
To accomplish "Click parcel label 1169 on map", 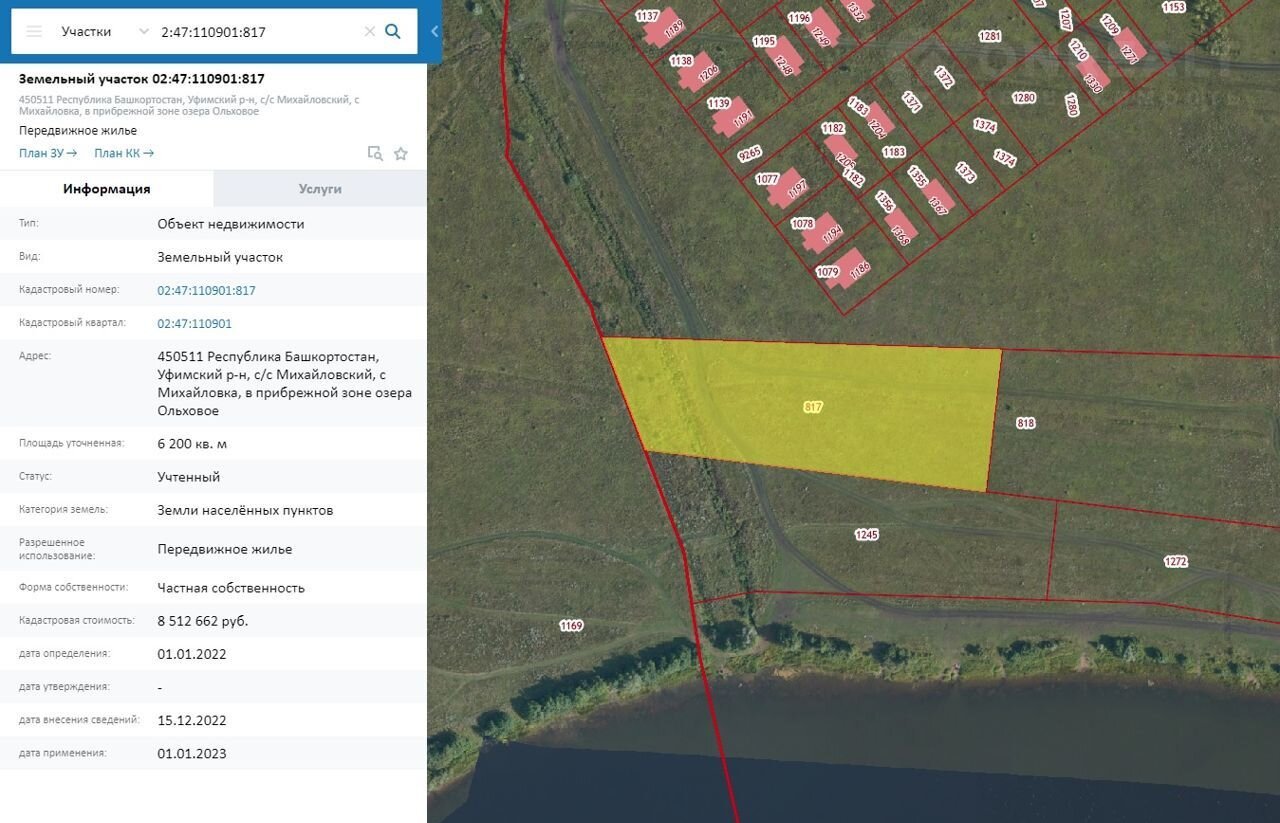I will (571, 625).
